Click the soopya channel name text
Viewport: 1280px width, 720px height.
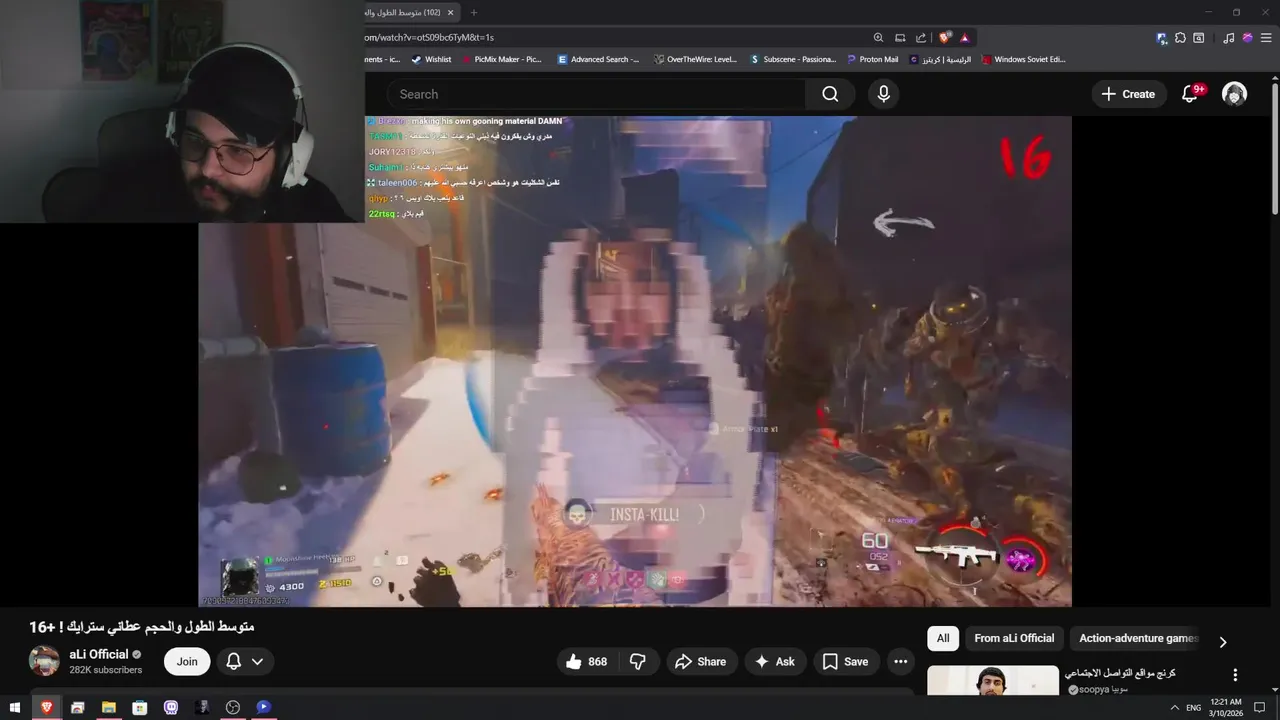[x=1104, y=689]
